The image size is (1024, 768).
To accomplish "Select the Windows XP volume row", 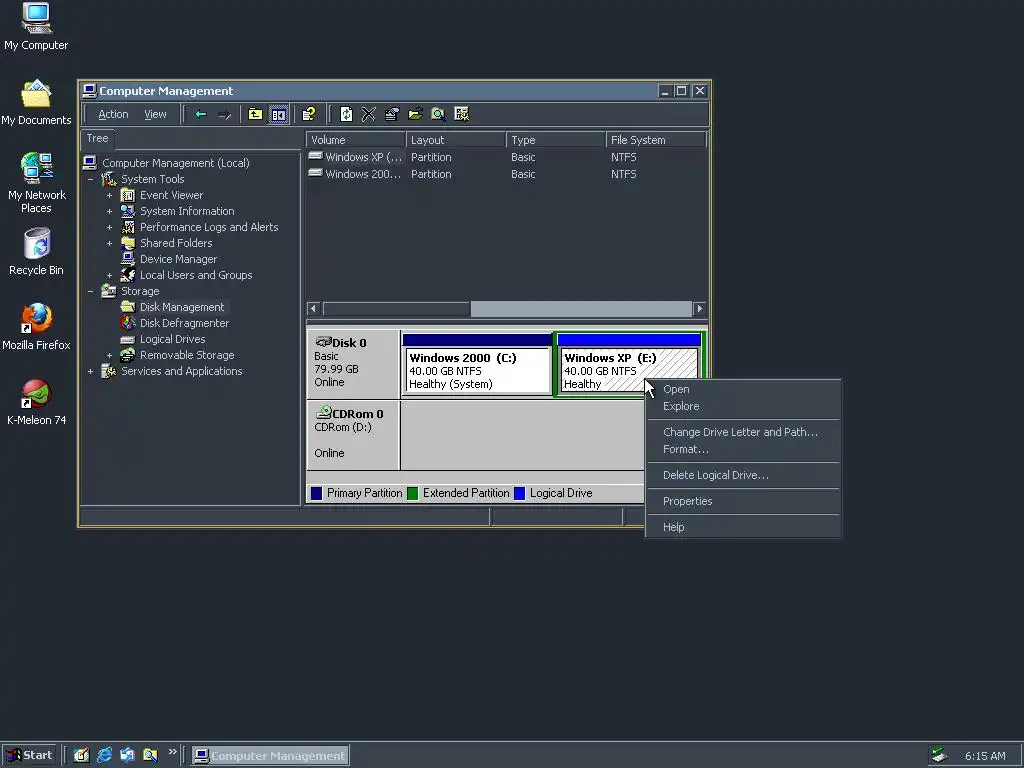I will [x=507, y=157].
